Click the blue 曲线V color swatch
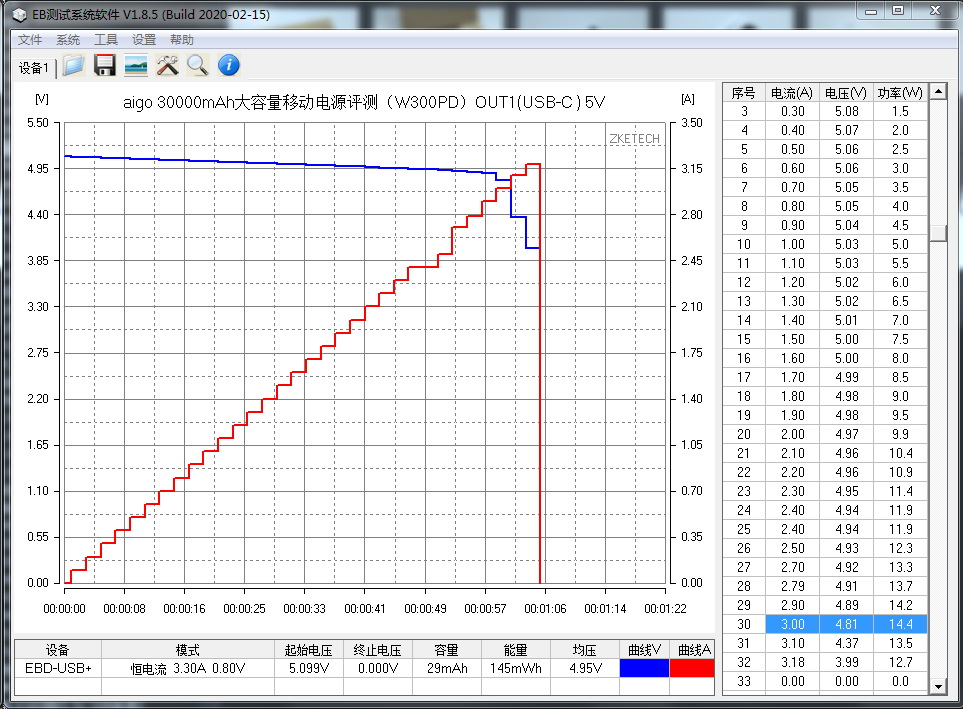Screen dimensions: 963x709 point(644,668)
